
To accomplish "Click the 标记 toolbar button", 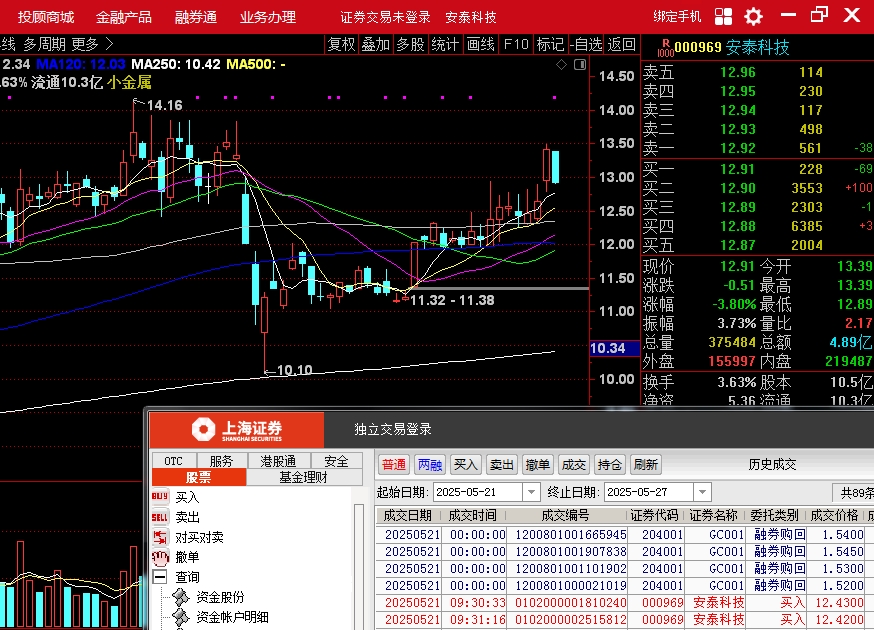I will pos(550,44).
